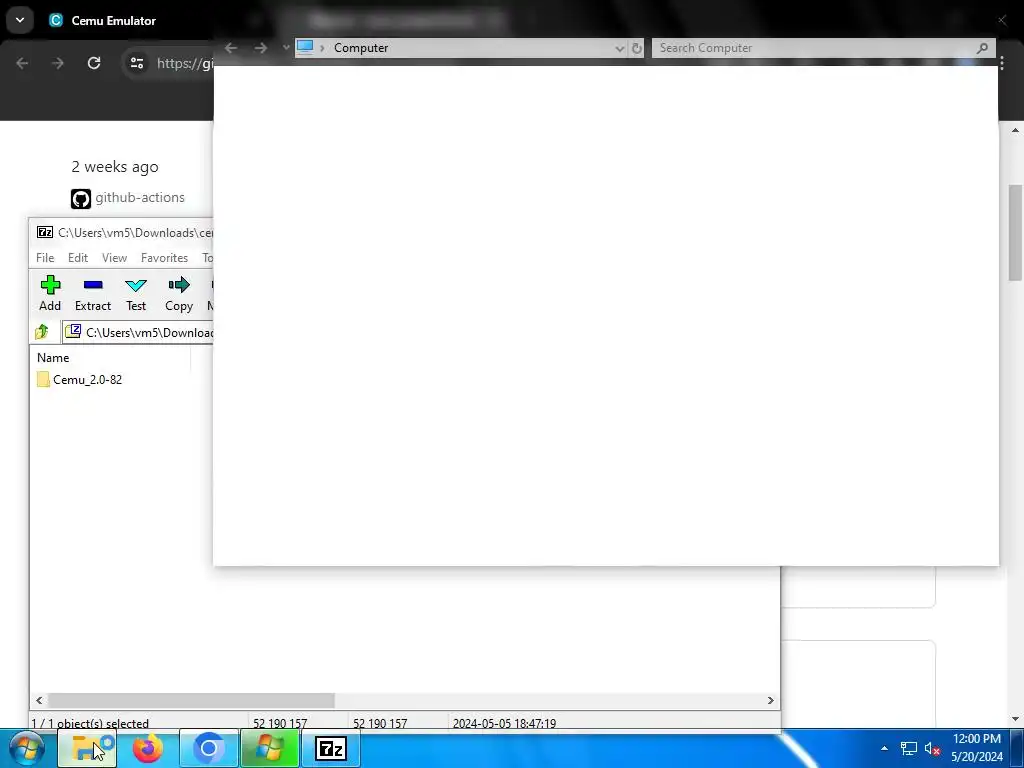Go forward in the browser
The width and height of the screenshot is (1024, 768).
click(57, 63)
